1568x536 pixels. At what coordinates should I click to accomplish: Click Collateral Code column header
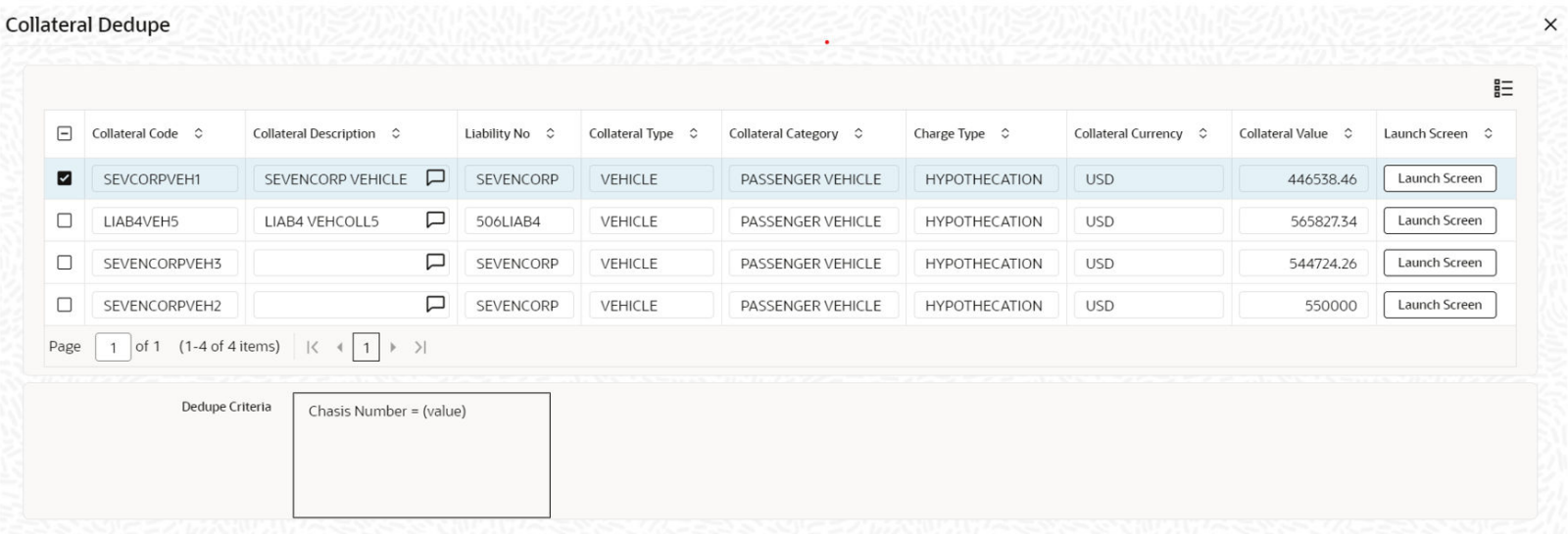tap(135, 133)
